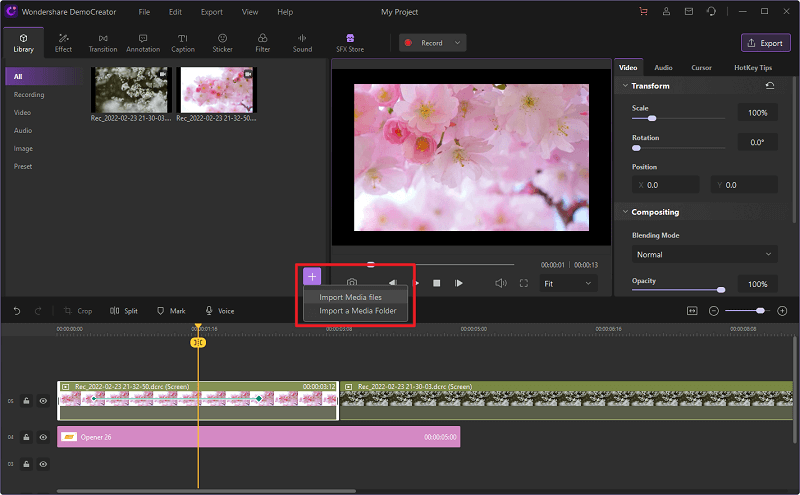Select the Preset library category
This screenshot has height=495, width=800.
coord(23,166)
